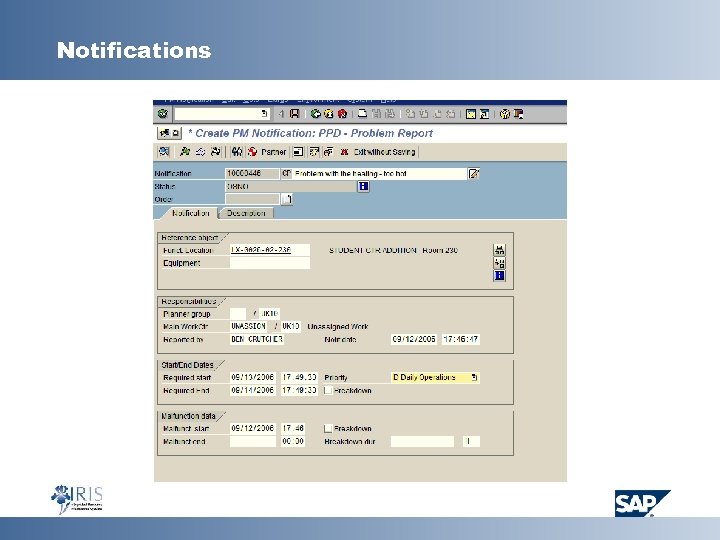
Task: Click the Previous Page icon
Action: tap(423, 114)
